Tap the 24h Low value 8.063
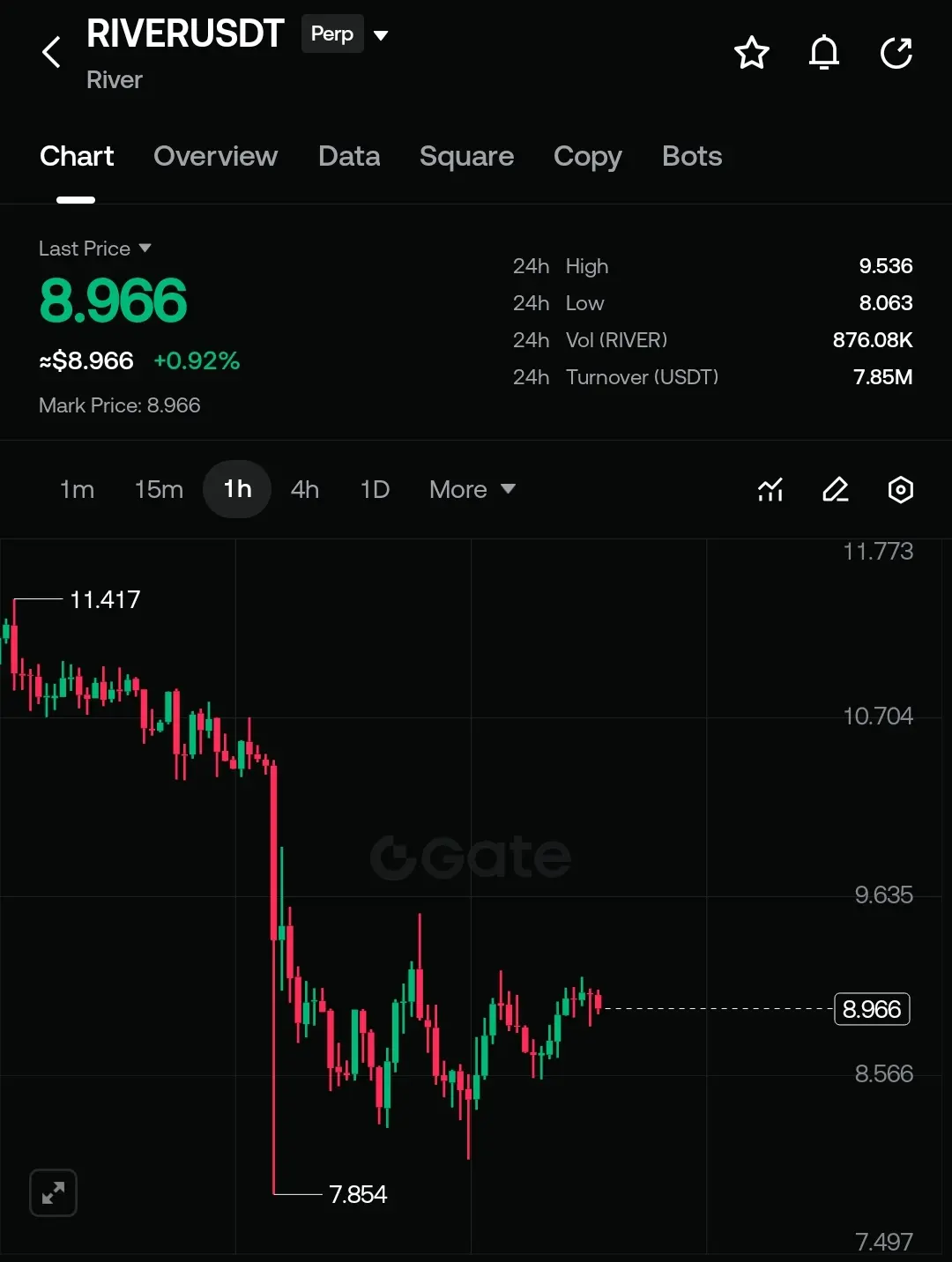This screenshot has height=1262, width=952. click(886, 303)
